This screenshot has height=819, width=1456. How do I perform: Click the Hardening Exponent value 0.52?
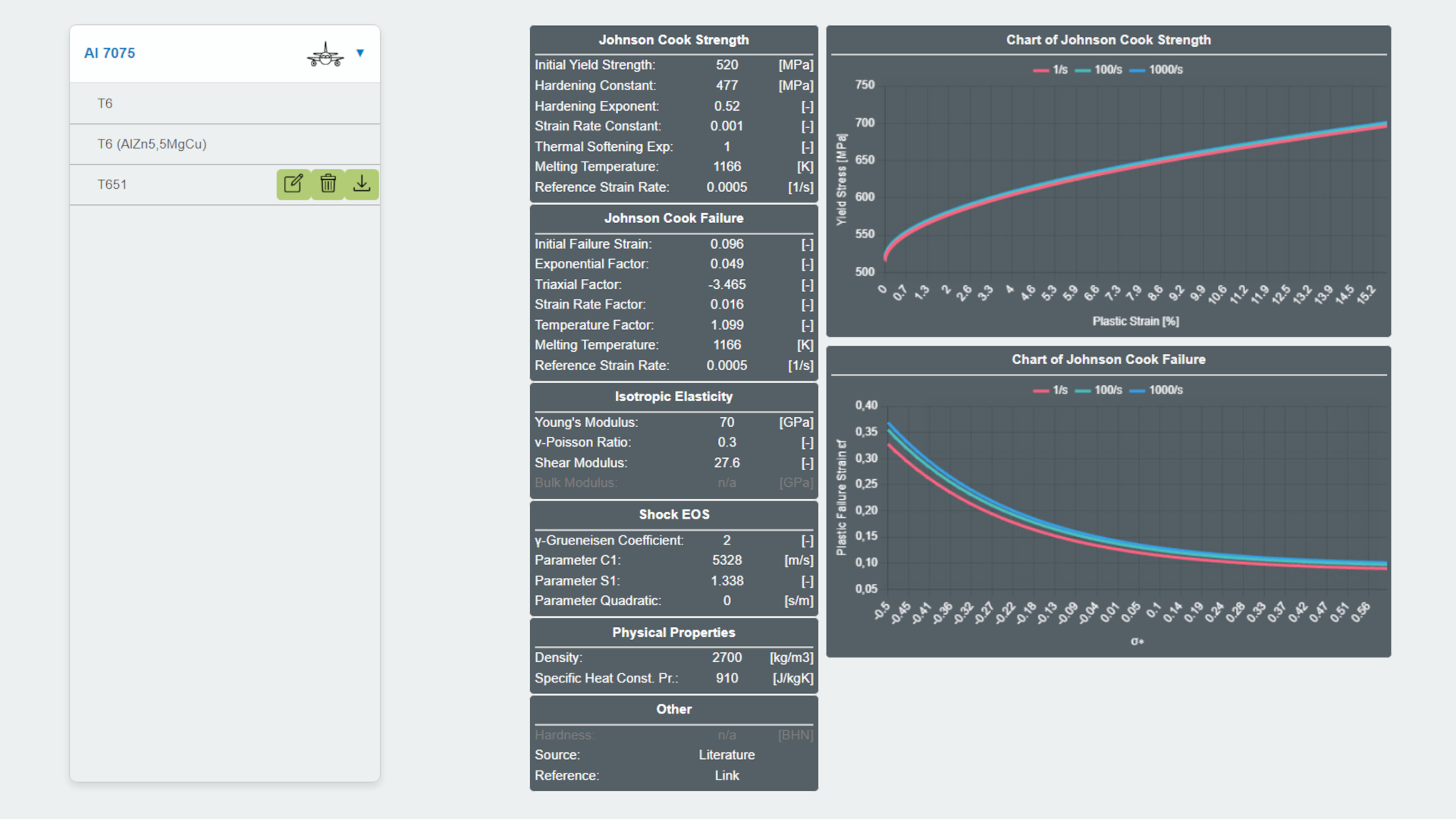click(x=726, y=106)
